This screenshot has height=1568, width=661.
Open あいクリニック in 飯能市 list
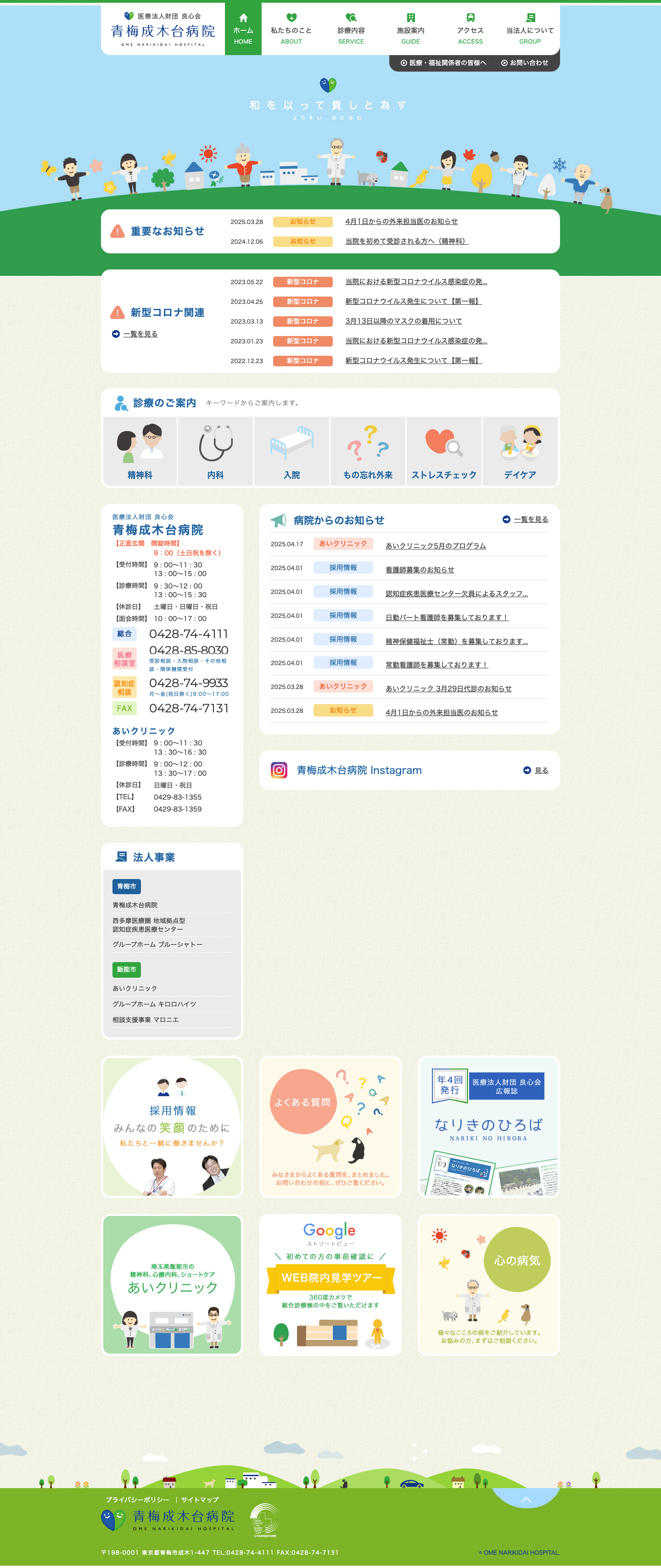pos(134,989)
